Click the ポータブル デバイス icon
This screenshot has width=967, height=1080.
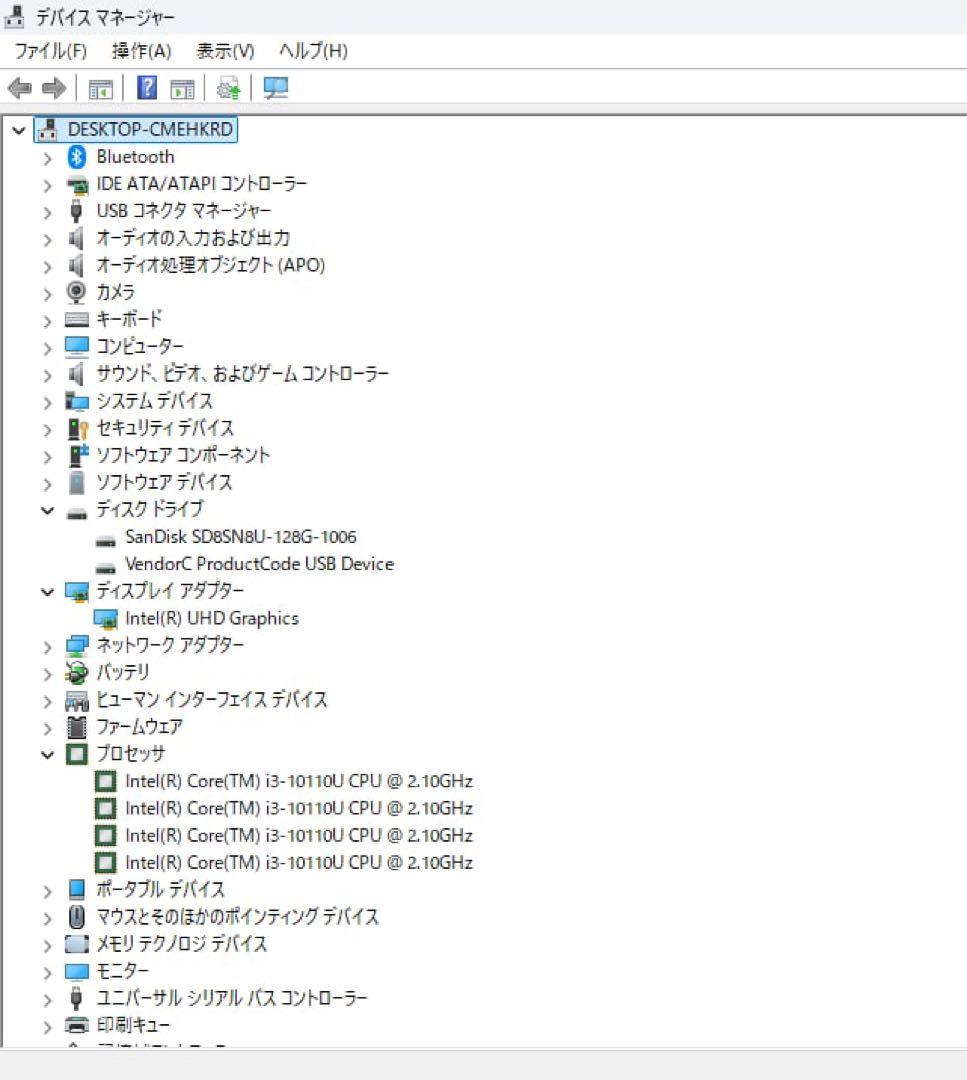click(x=76, y=889)
